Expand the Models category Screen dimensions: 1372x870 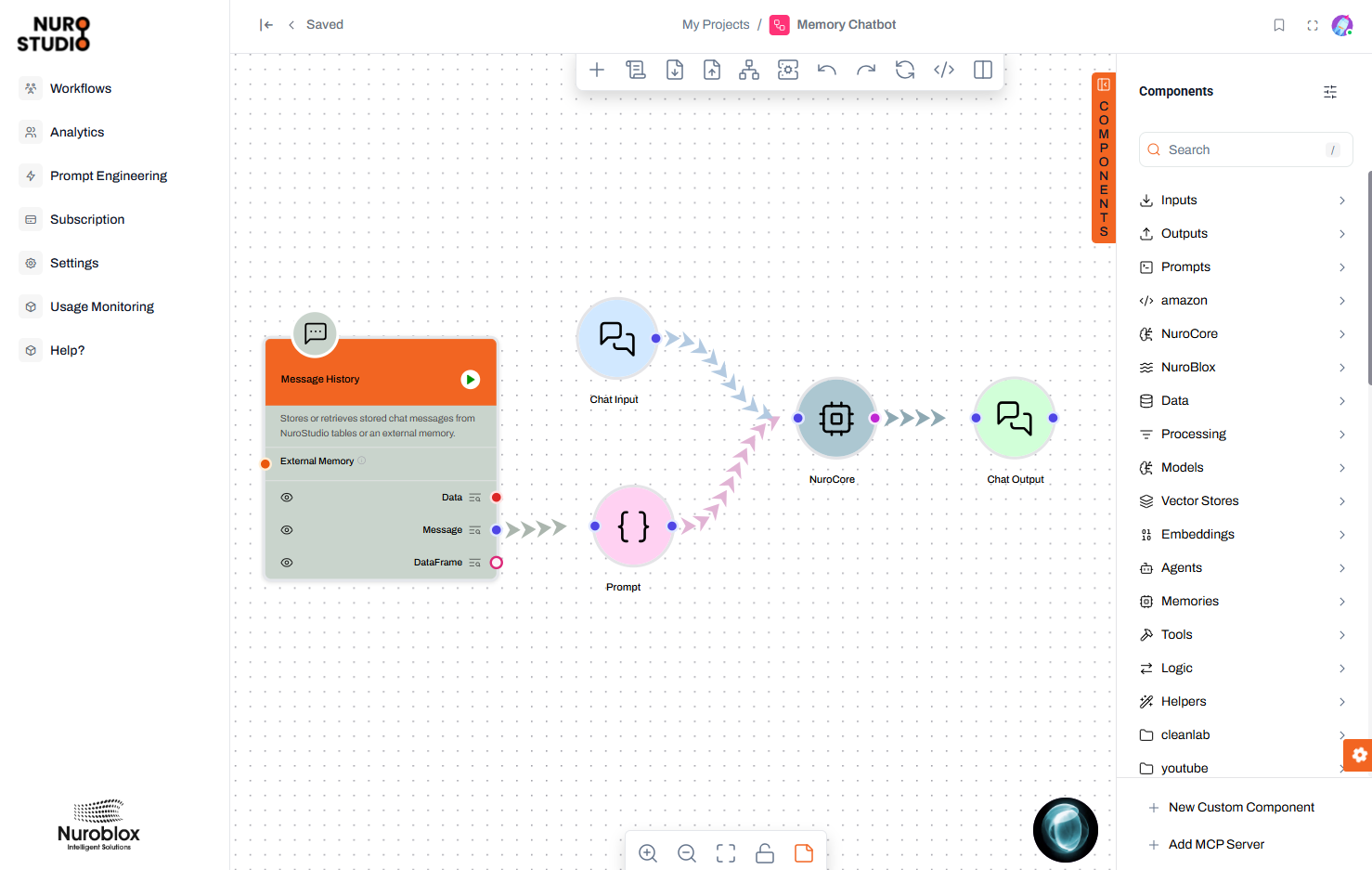(x=1242, y=468)
